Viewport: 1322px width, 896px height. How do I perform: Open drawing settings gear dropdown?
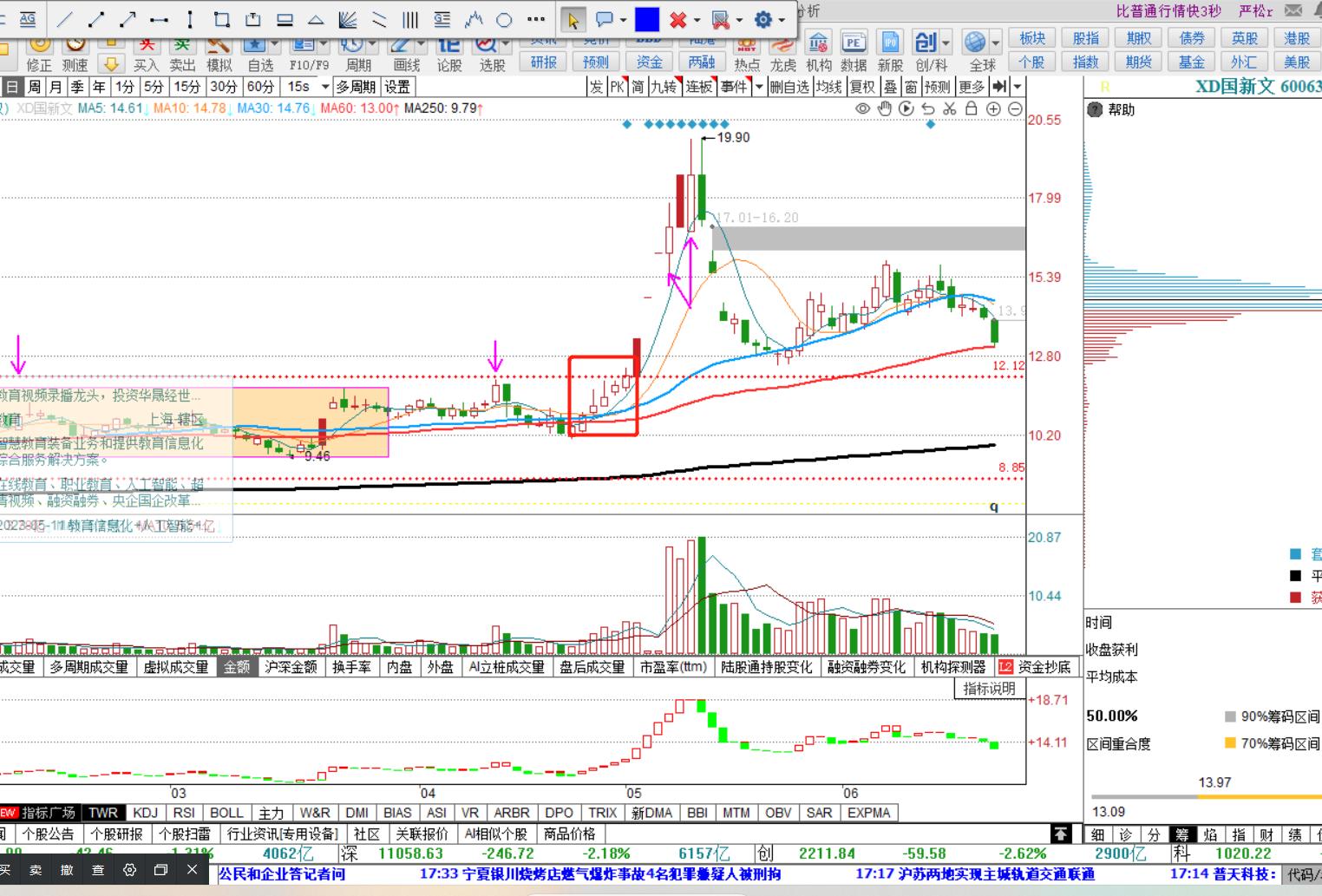coord(782,20)
